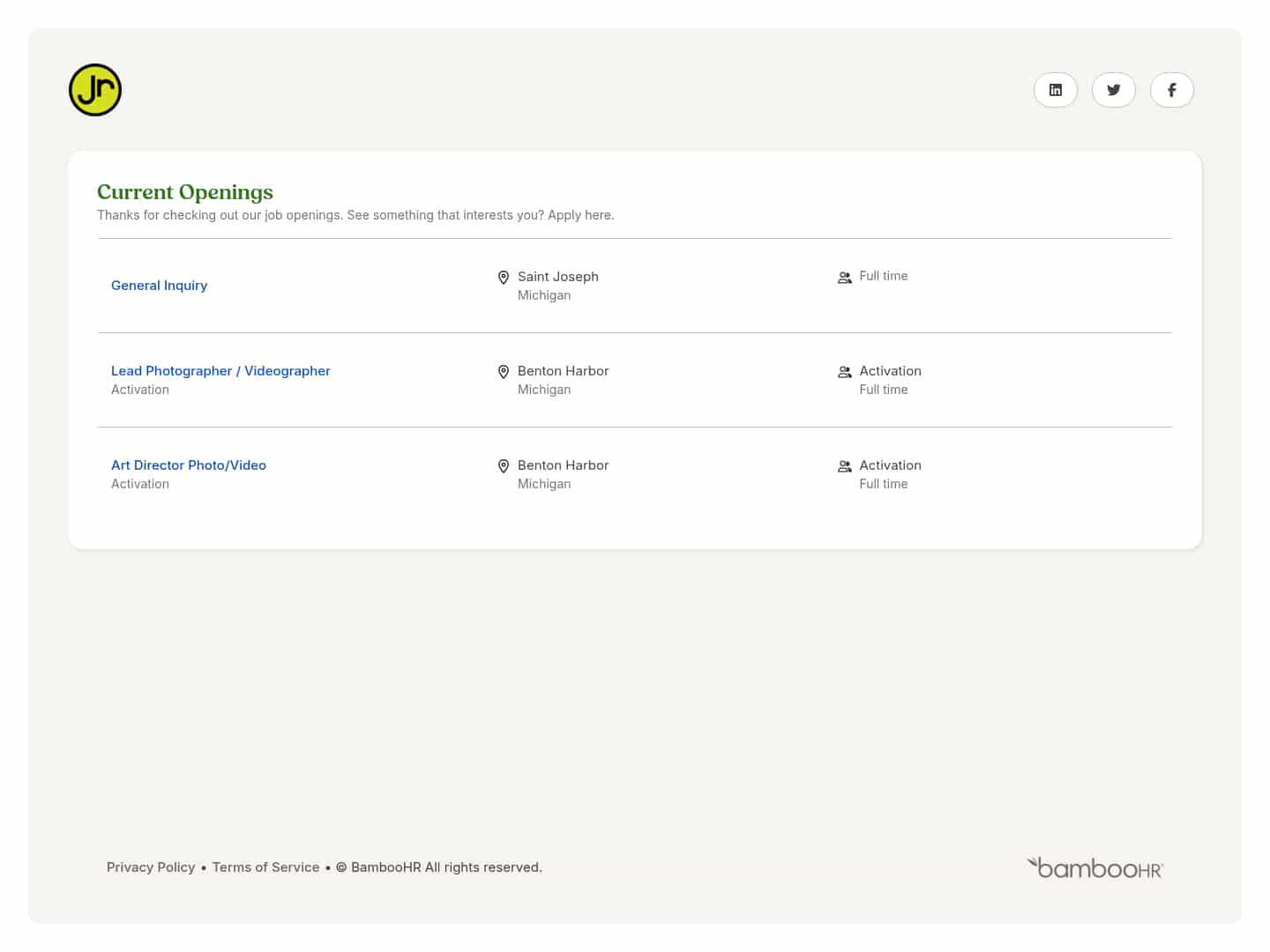Viewport: 1270px width, 952px height.
Task: Click the JR company logo
Action: (95, 90)
